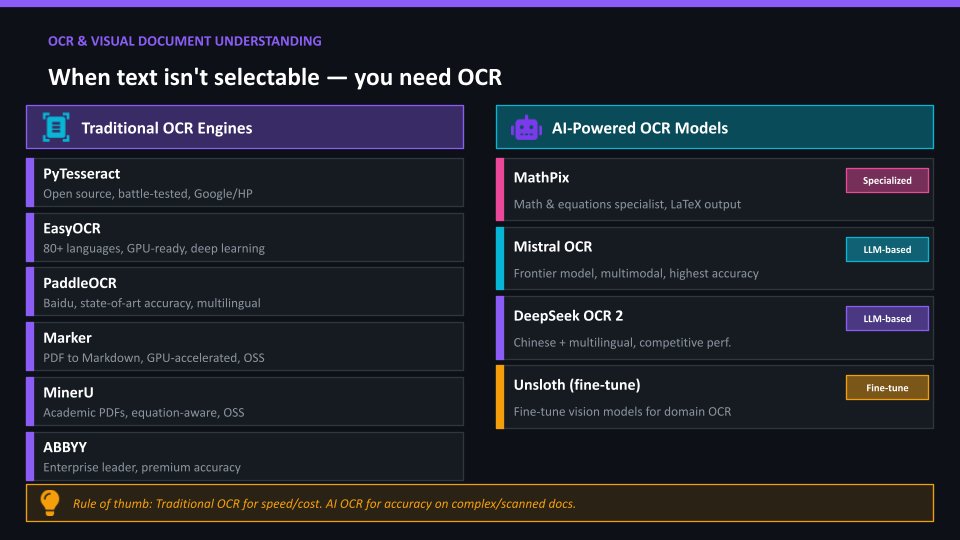Click the AI-Powered OCR Models header text
The image size is (960, 540).
coord(640,128)
